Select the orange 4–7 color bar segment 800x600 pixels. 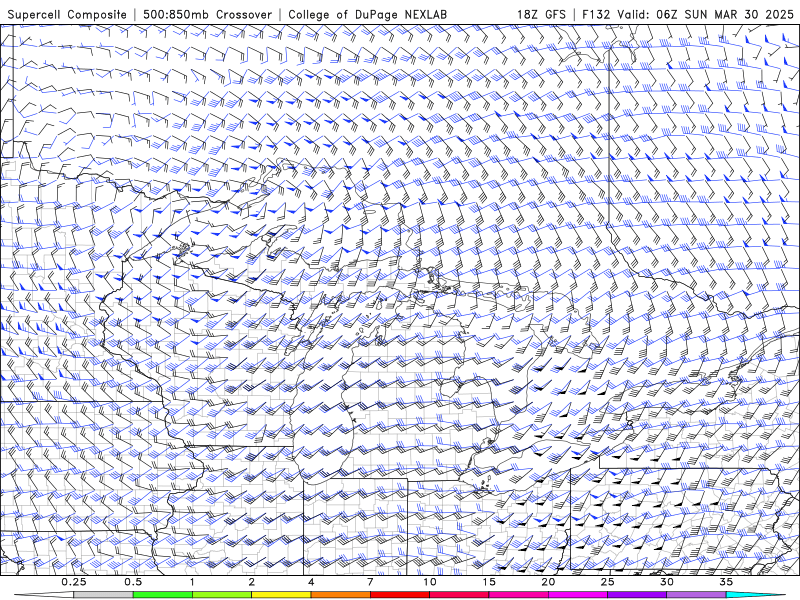[340, 595]
